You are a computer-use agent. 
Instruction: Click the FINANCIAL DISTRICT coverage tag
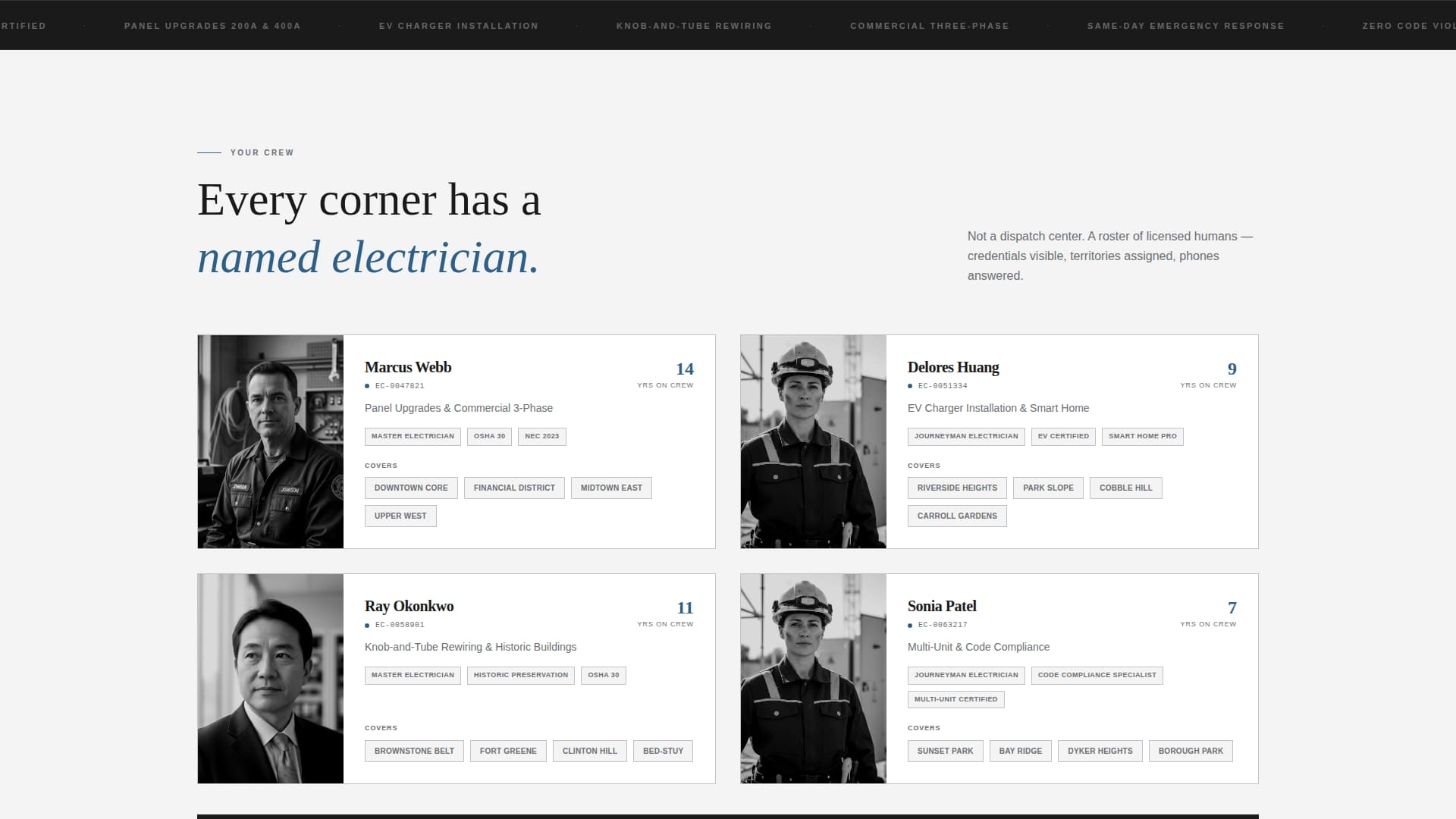coord(514,488)
